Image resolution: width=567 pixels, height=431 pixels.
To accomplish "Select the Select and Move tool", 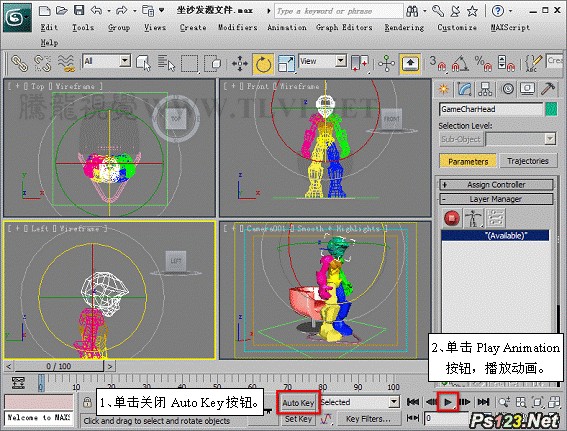I will (x=240, y=64).
